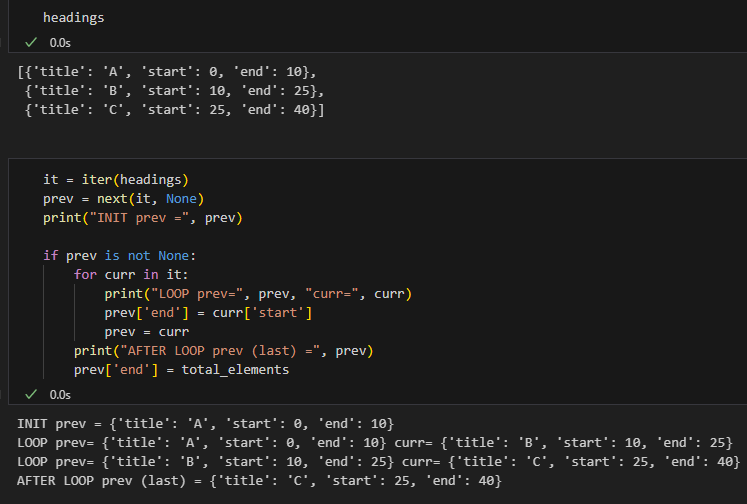Click the 'prev = curr' assignment line
Image resolution: width=747 pixels, height=504 pixels.
click(146, 332)
